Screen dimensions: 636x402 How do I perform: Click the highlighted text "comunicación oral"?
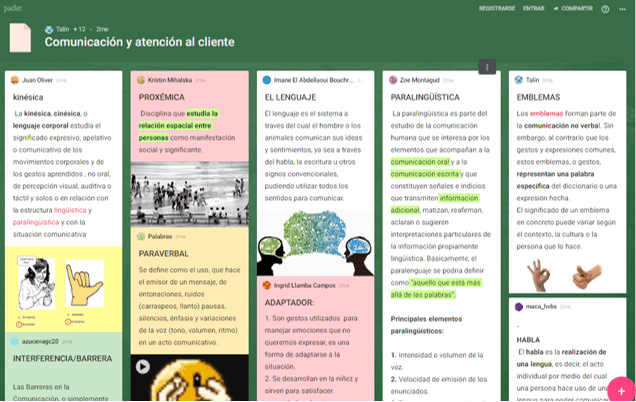pyautogui.click(x=420, y=162)
